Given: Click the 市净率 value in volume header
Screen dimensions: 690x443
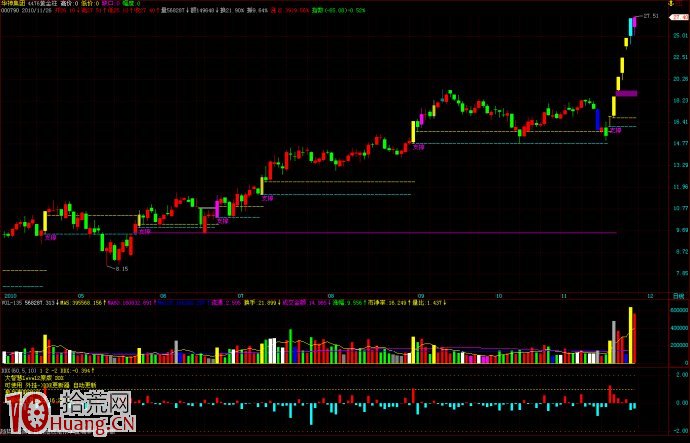Looking at the screenshot, I should 387,303.
